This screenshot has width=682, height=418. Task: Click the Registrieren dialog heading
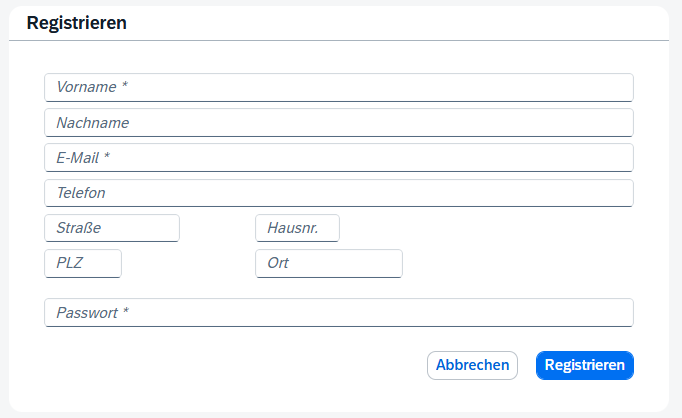click(76, 23)
